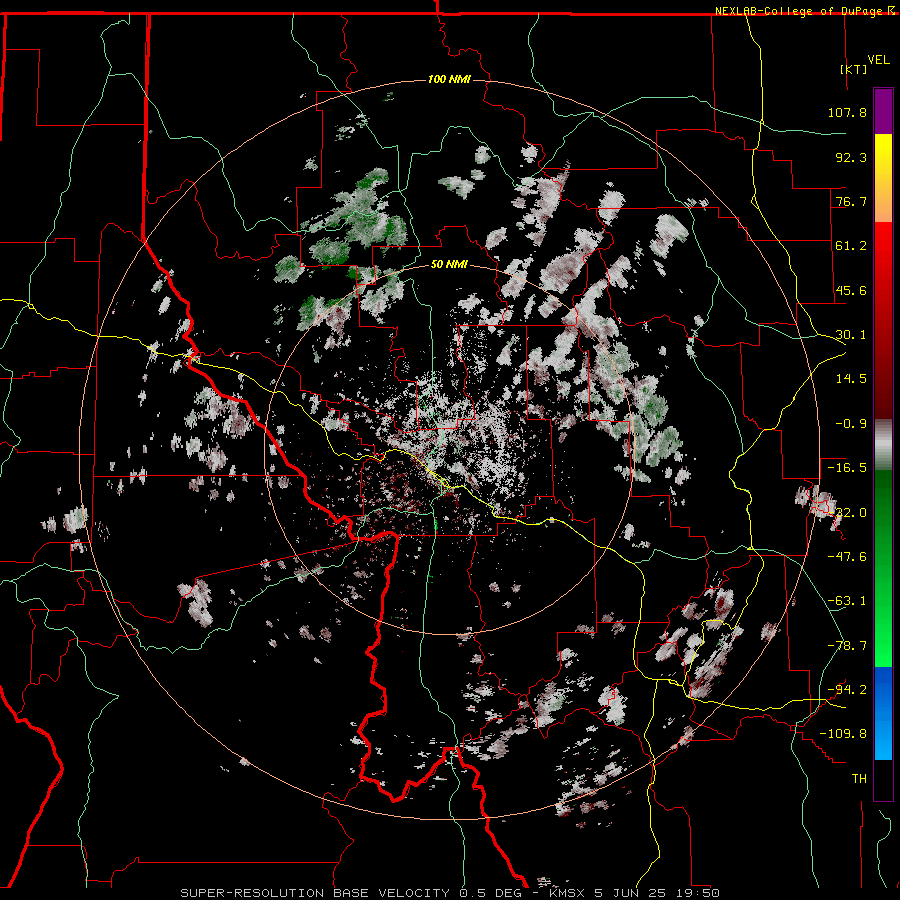Select the -109.8 scale value

point(843,734)
